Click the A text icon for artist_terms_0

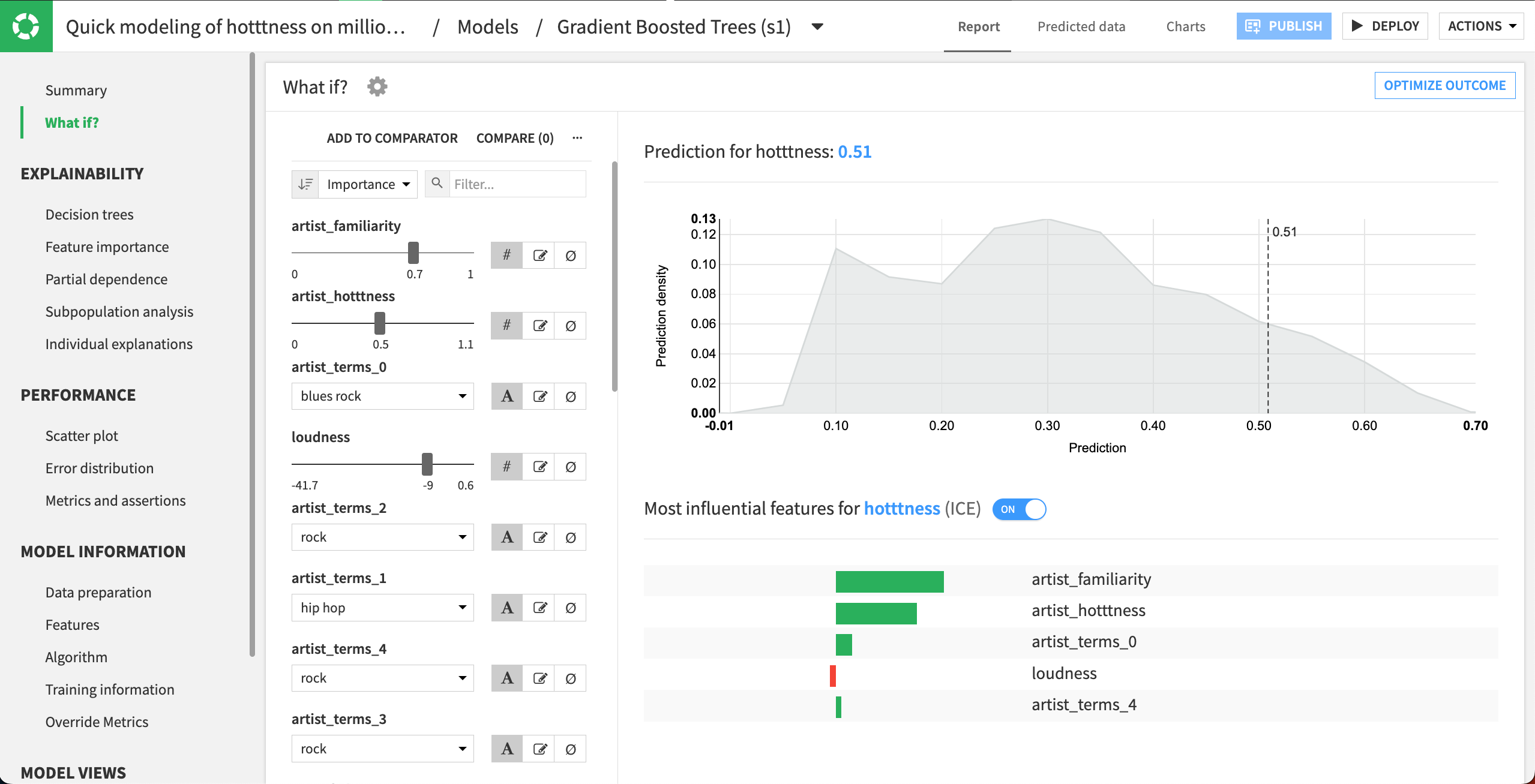click(x=506, y=396)
